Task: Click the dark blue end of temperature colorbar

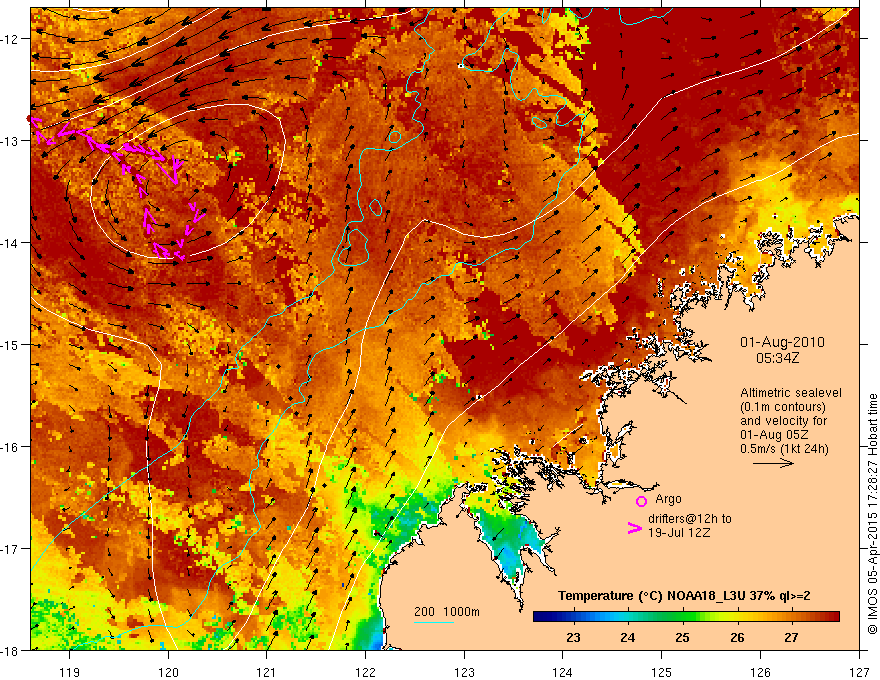Action: pos(540,617)
